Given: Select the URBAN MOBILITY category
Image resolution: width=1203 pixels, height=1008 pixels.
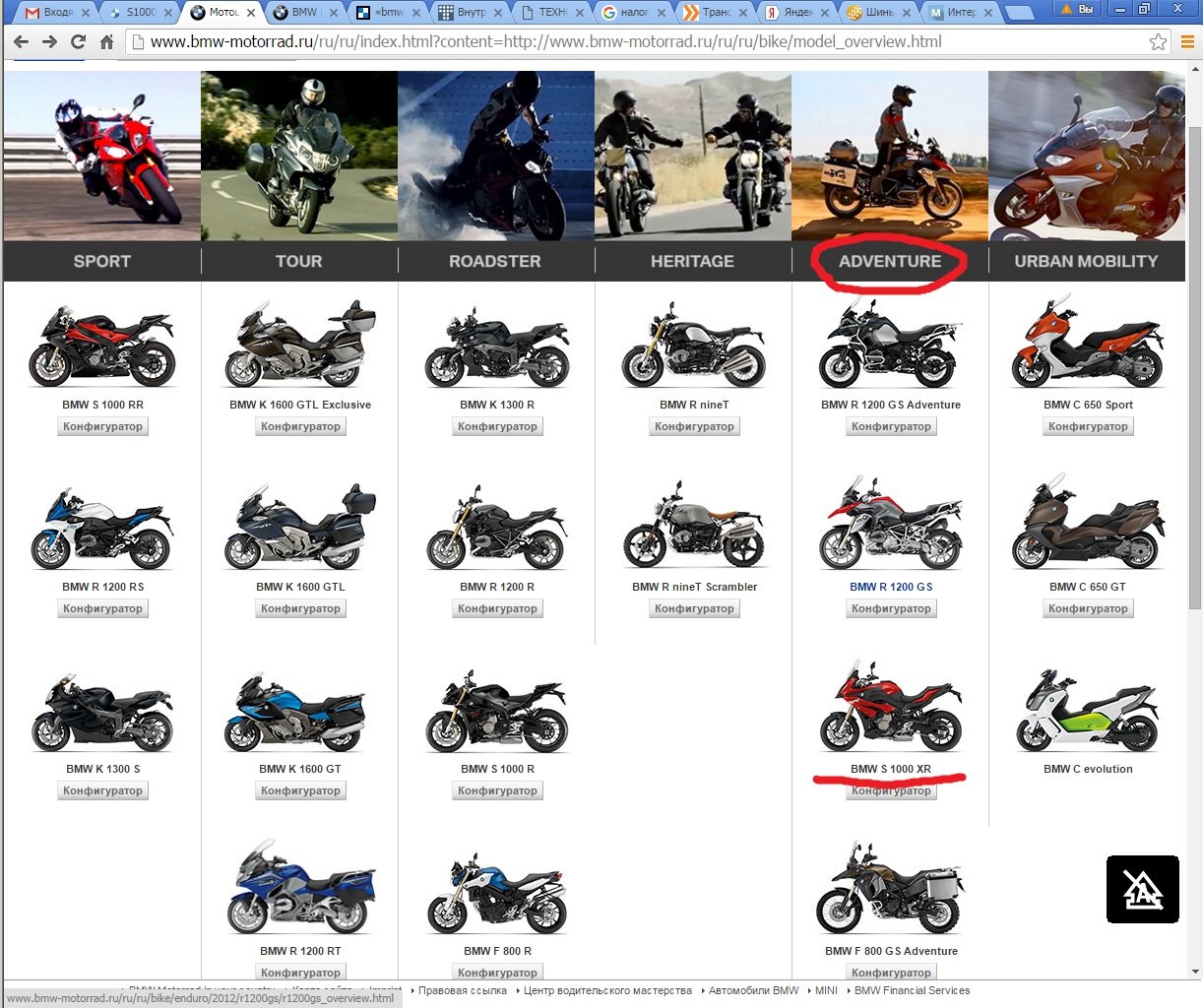Looking at the screenshot, I should tap(1086, 261).
